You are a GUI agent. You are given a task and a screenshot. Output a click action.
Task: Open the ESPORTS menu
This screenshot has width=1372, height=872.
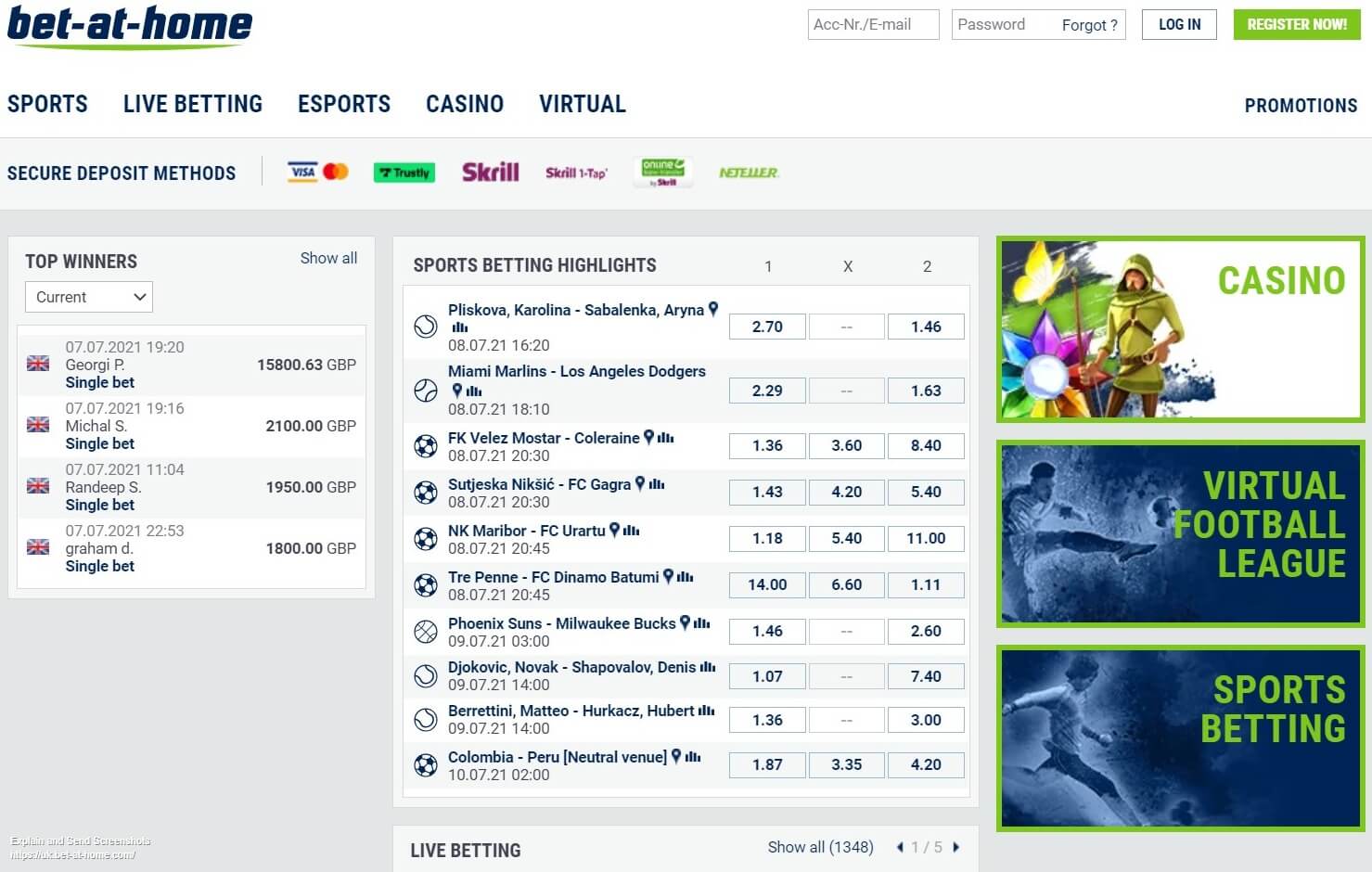point(344,104)
